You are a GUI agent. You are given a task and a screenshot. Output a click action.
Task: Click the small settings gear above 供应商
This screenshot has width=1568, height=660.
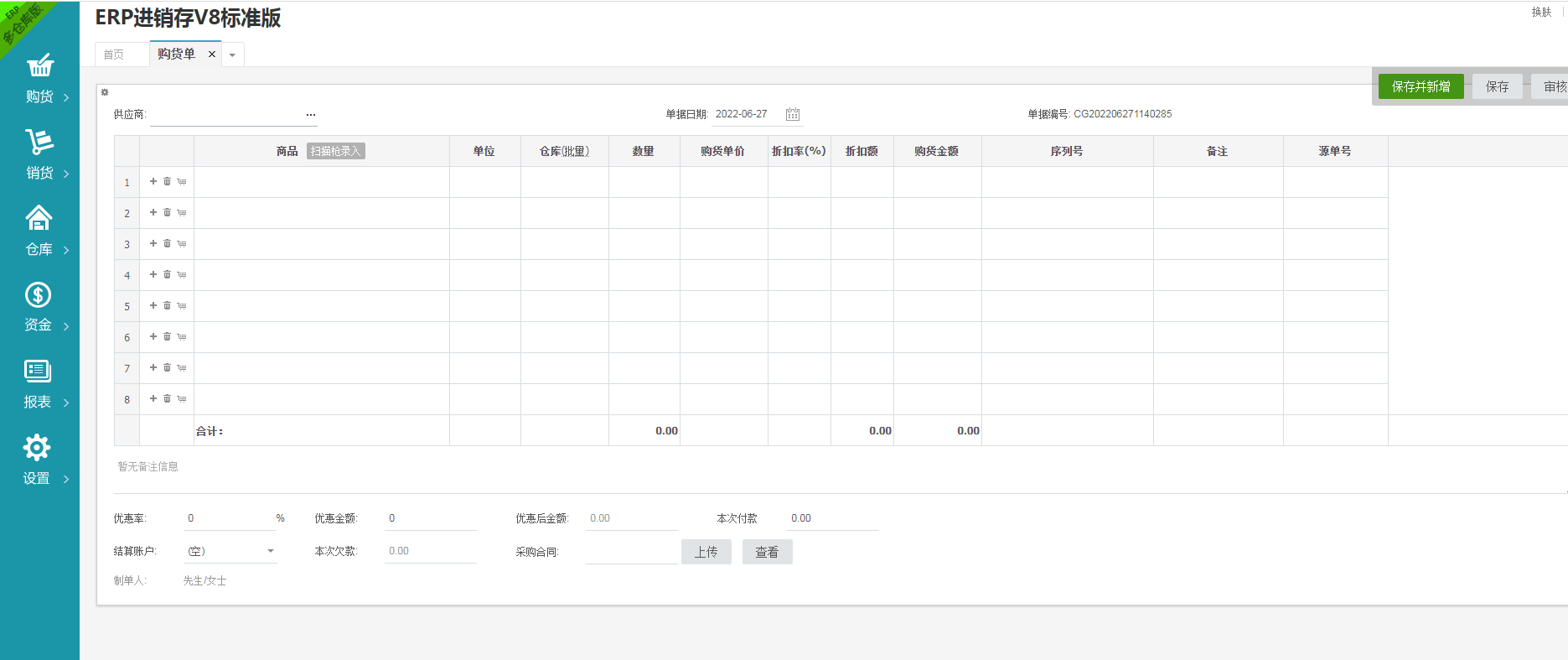tap(105, 92)
